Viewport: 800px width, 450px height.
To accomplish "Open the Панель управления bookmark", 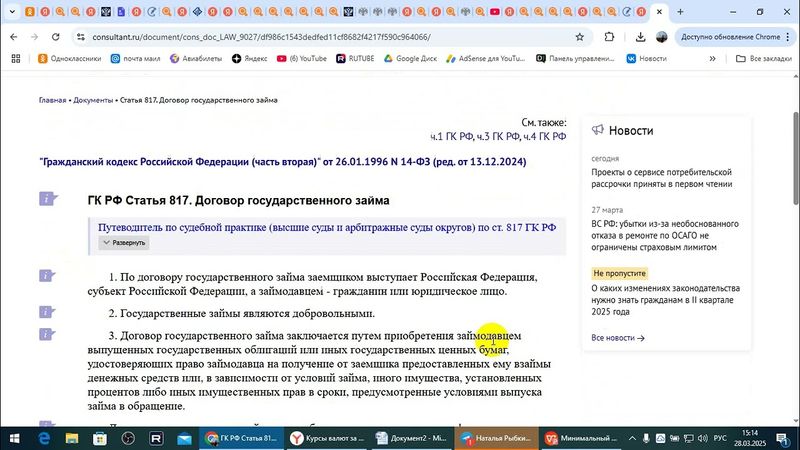I will coord(576,59).
